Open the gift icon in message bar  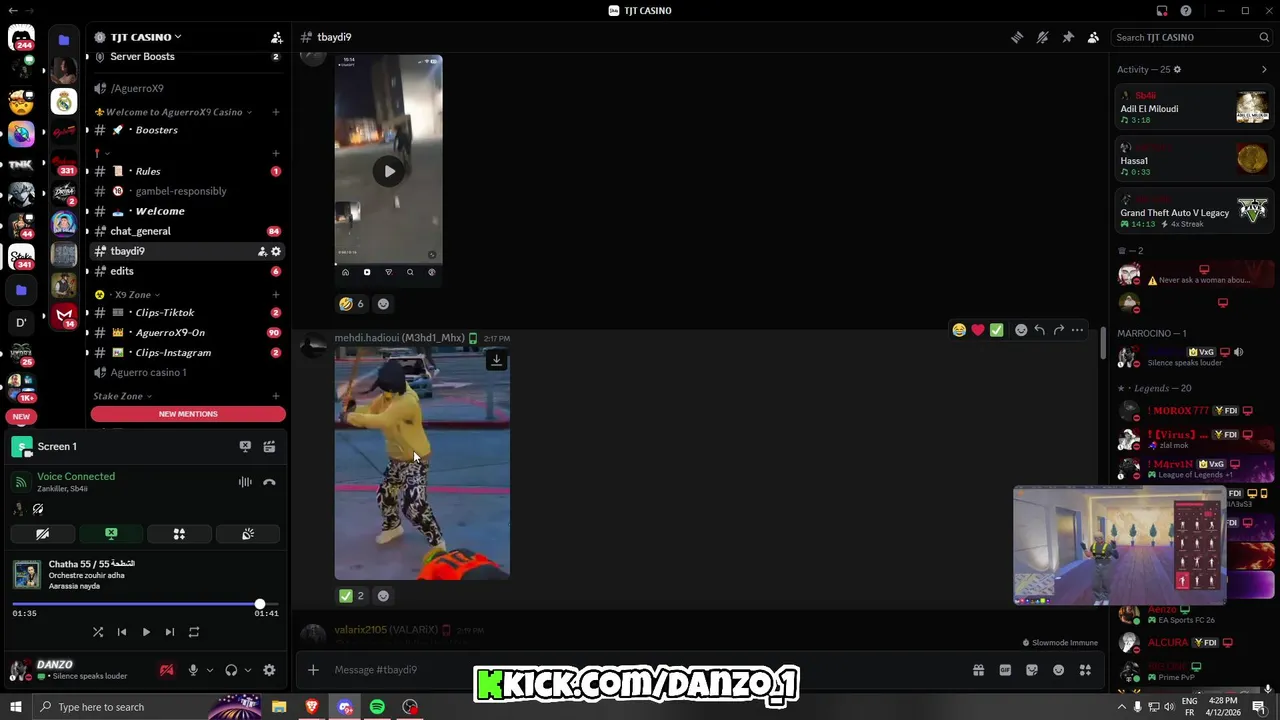click(x=978, y=670)
